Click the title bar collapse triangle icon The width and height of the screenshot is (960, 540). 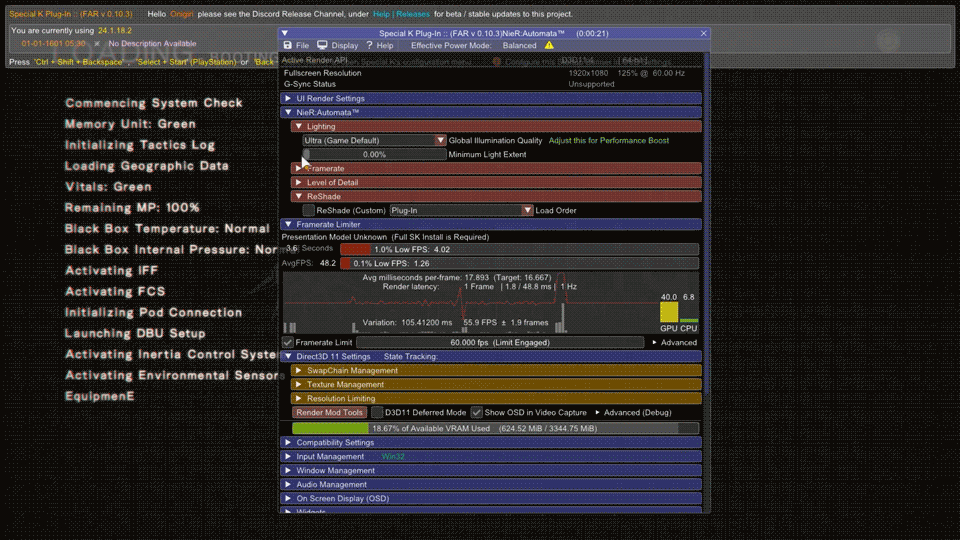coord(285,33)
